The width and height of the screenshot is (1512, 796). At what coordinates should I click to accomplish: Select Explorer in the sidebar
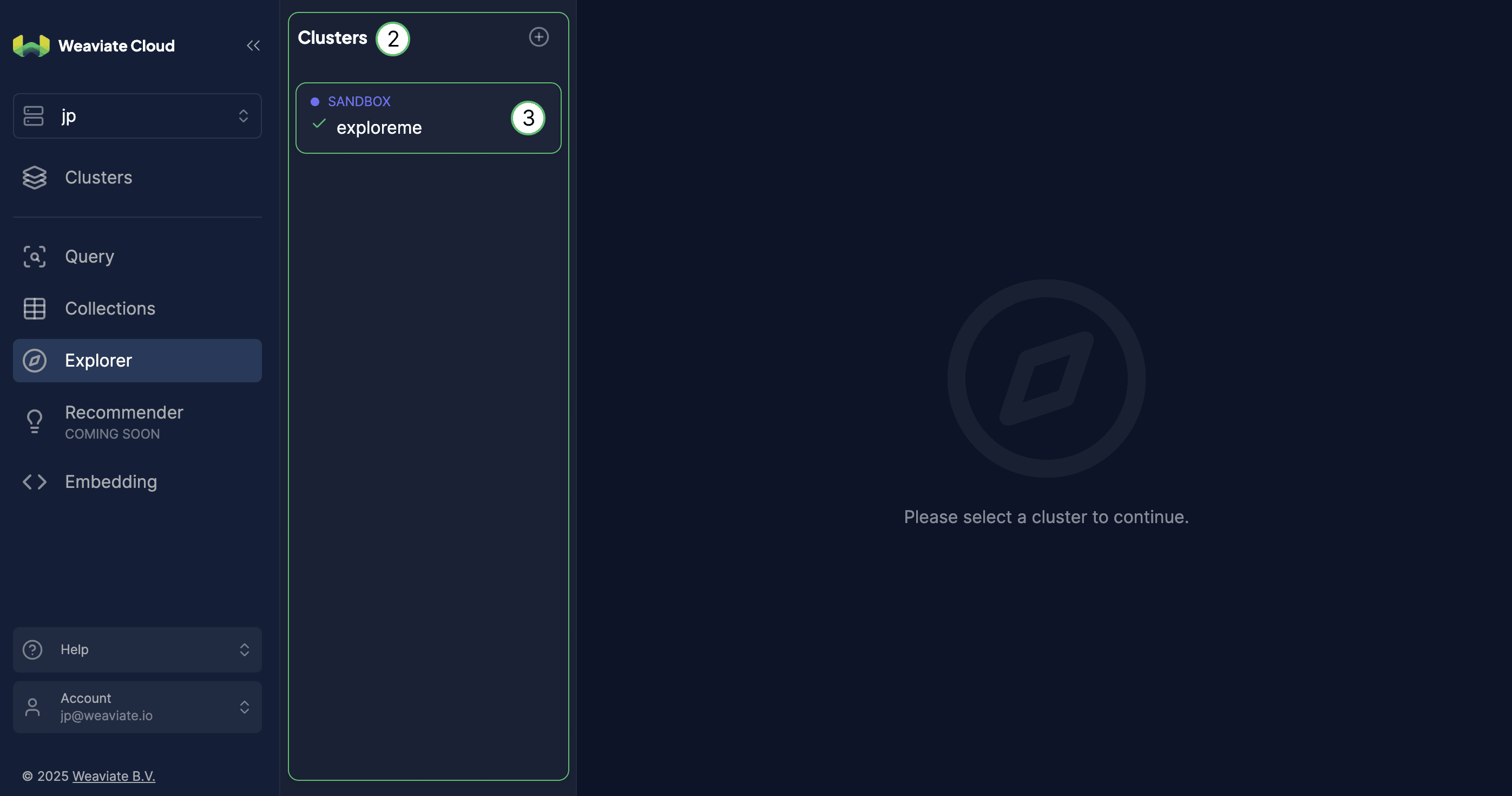tap(137, 361)
